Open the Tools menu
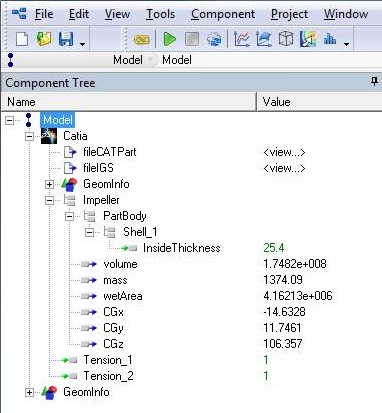382x413 pixels. coord(160,14)
